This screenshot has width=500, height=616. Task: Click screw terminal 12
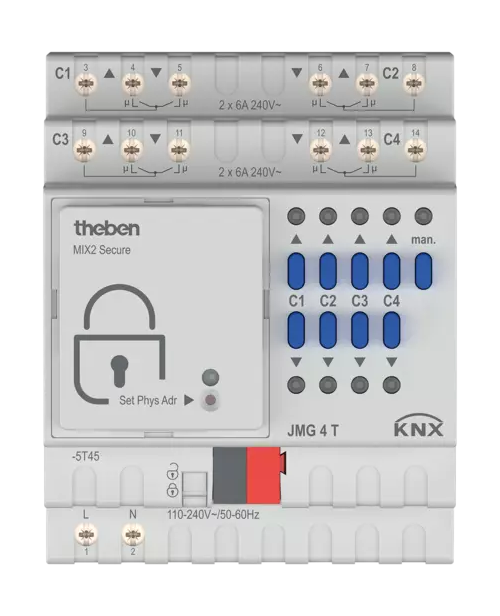pyautogui.click(x=321, y=149)
